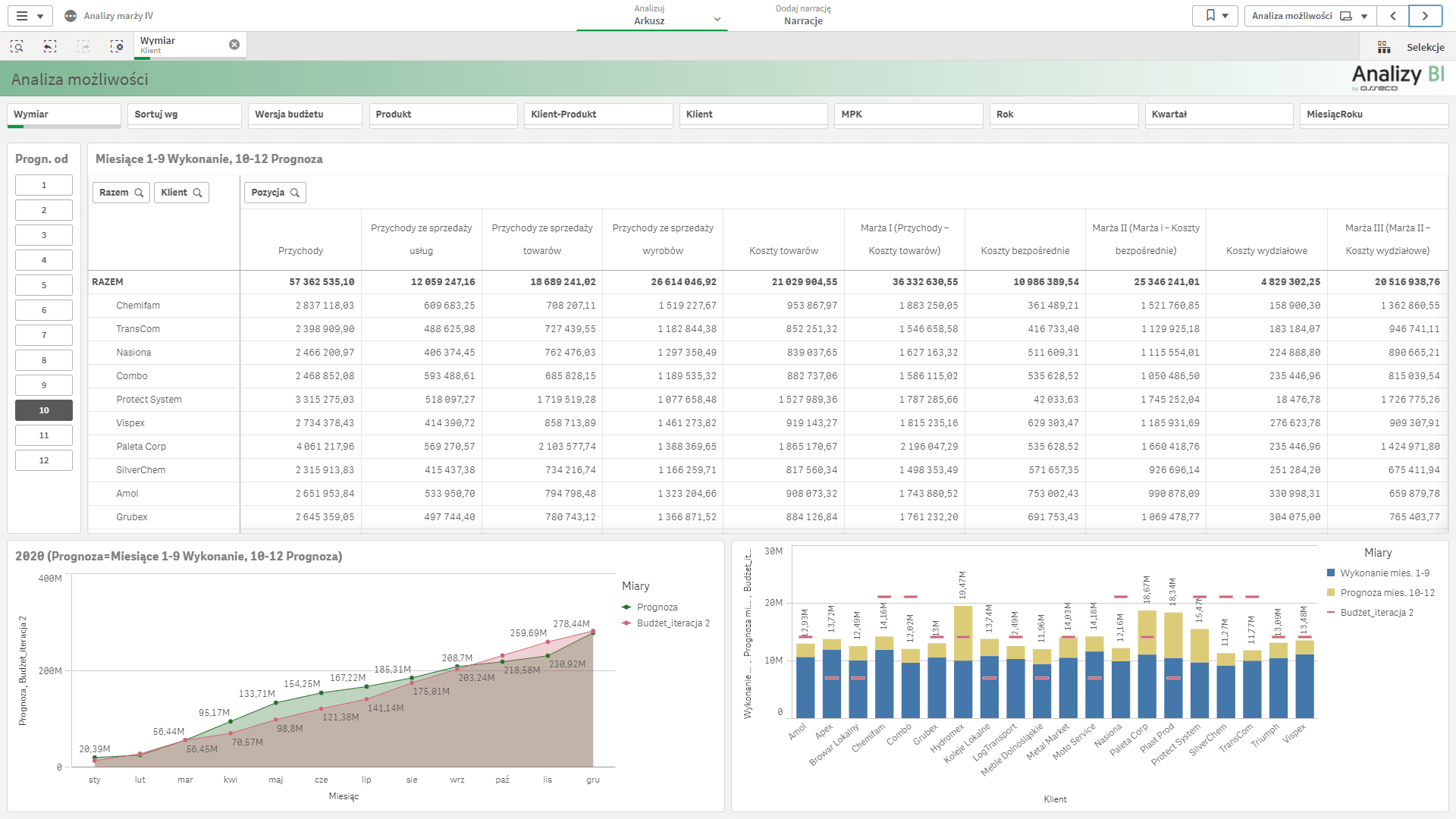
Task: Toggle forecast start month 10
Action: pos(44,410)
